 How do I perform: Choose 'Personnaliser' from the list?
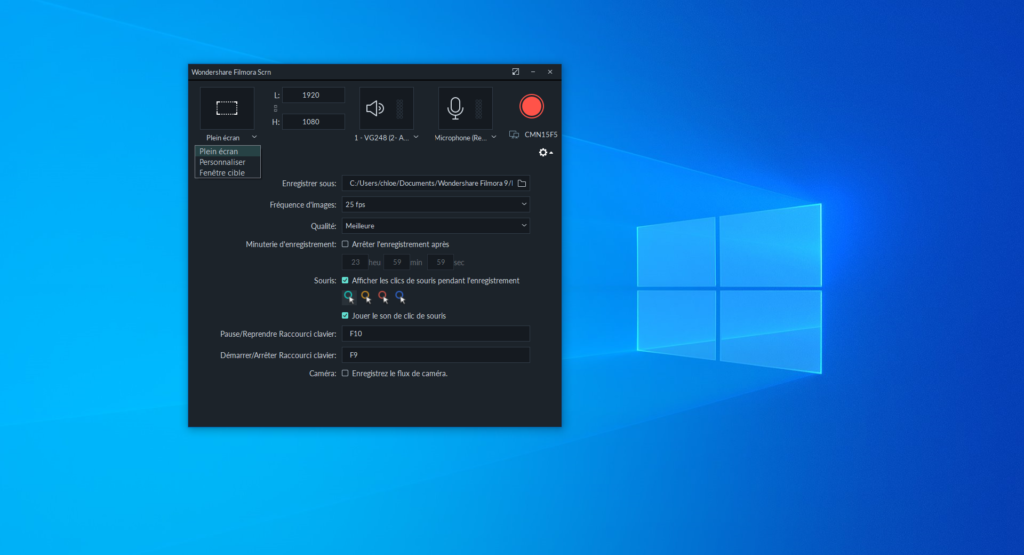(227, 162)
